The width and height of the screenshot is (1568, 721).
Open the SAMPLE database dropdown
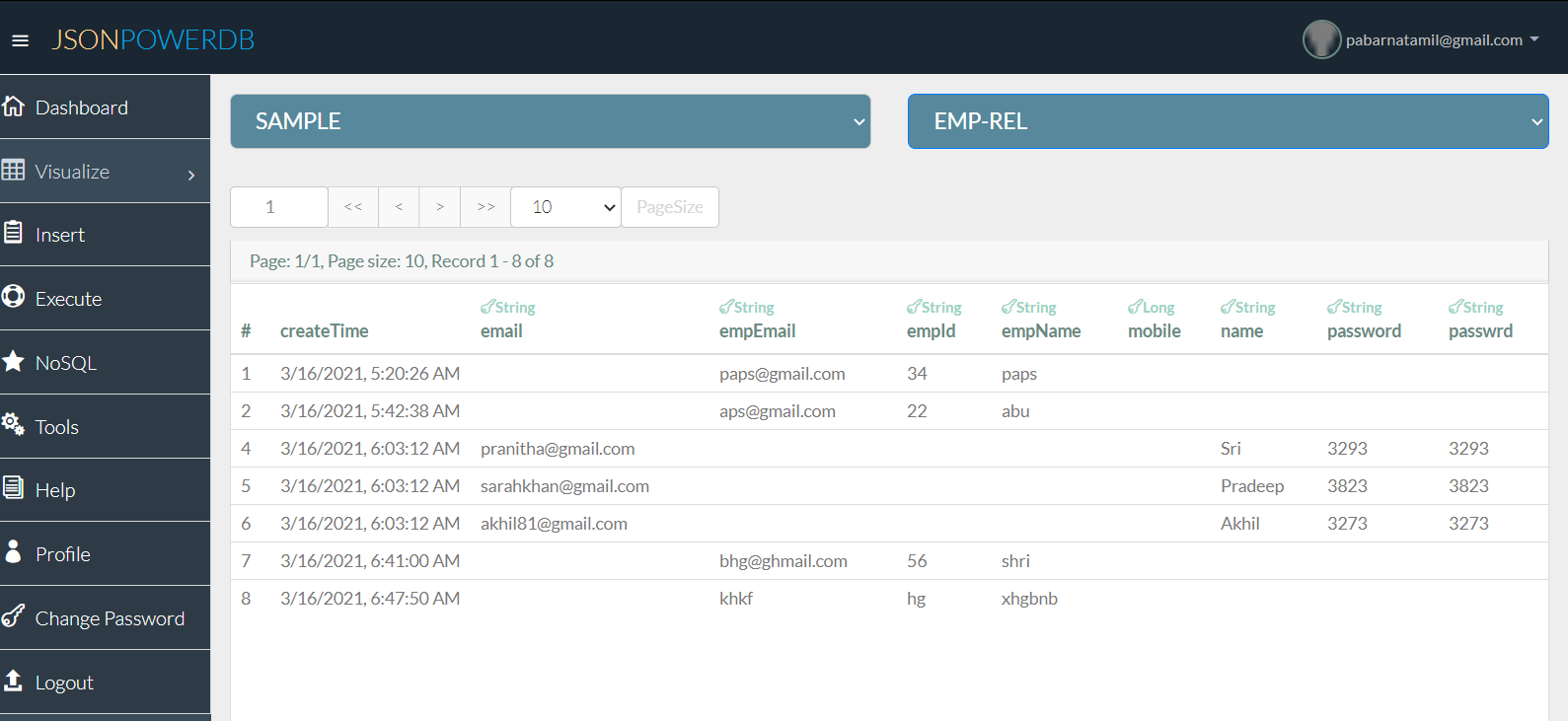click(551, 121)
